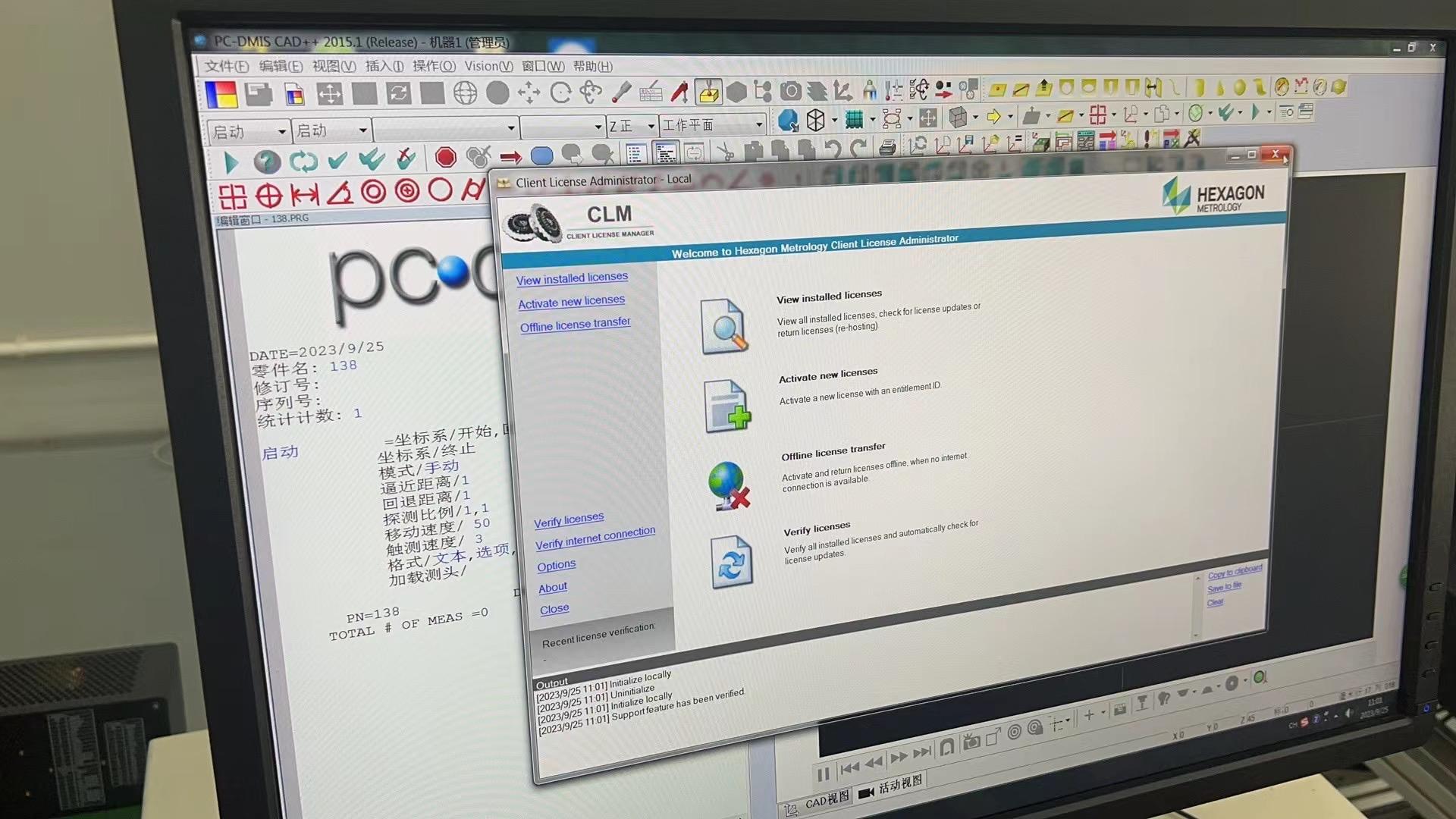This screenshot has height=819, width=1456.
Task: Open the Options link in CLM
Action: point(556,566)
